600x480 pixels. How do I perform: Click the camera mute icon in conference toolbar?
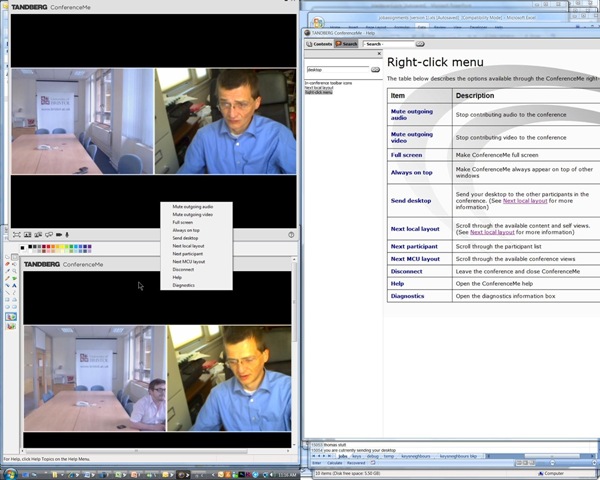tap(58, 234)
